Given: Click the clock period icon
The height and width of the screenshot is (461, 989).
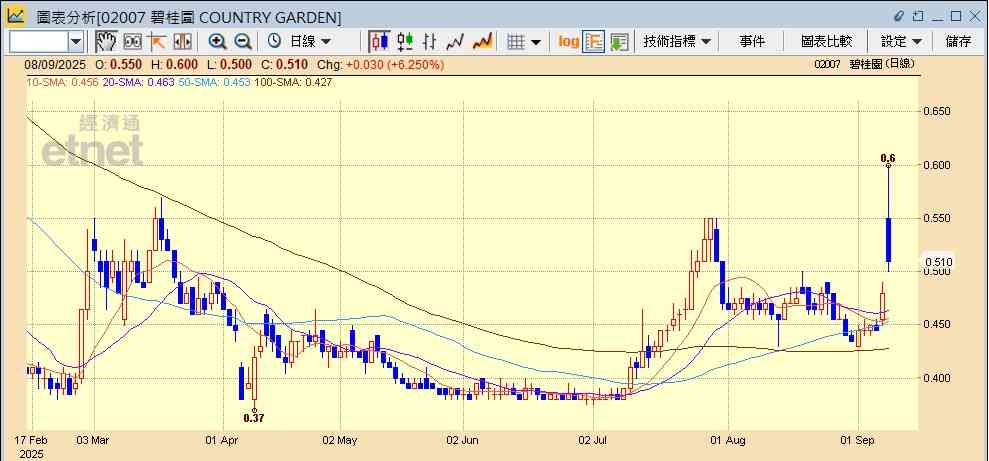Looking at the screenshot, I should pos(274,42).
